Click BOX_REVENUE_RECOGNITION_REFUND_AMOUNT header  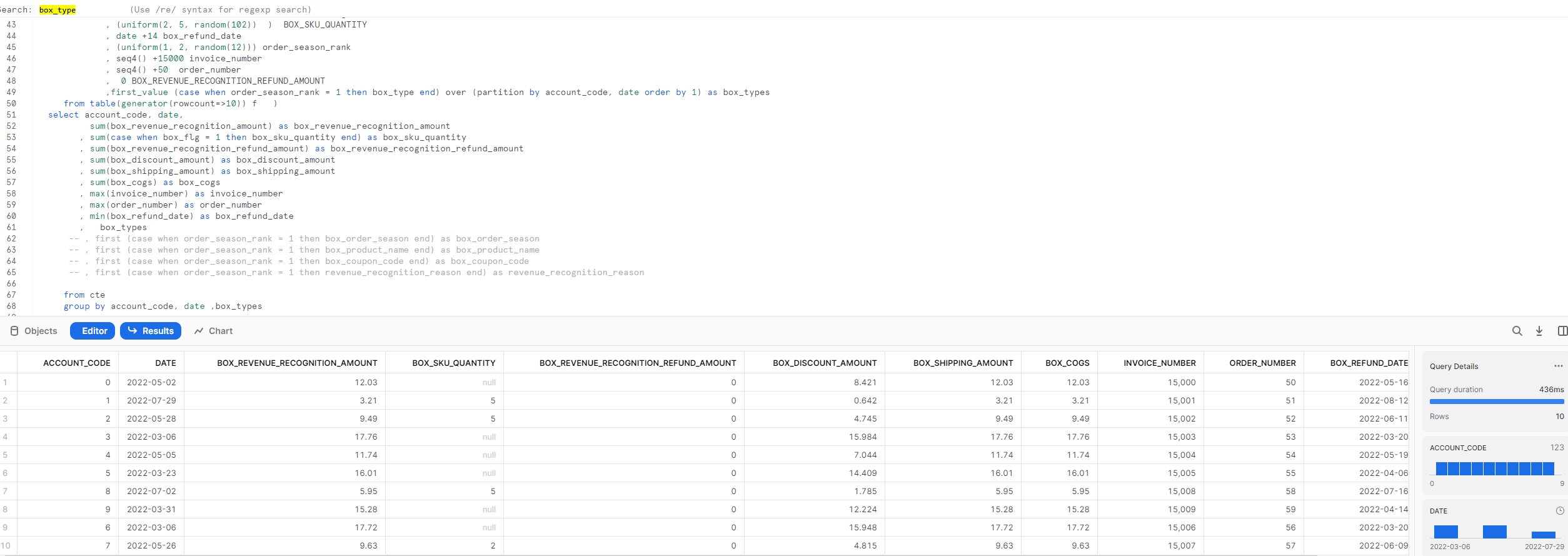[638, 363]
